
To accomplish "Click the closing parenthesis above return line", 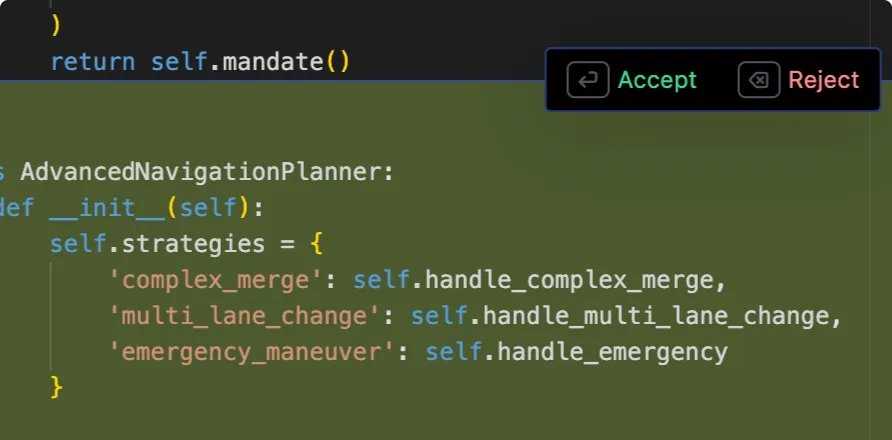I will tap(56, 26).
